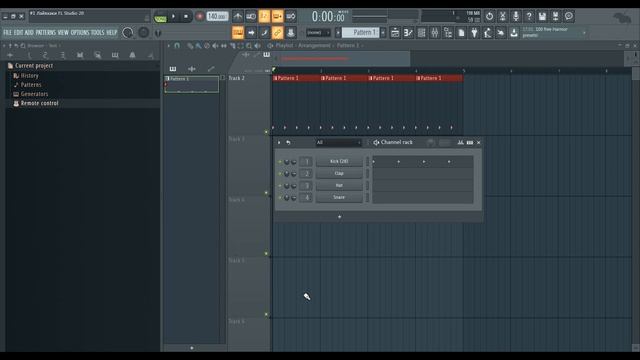Click the Clap channel button
Screen dimensions: 640x360
(x=339, y=173)
